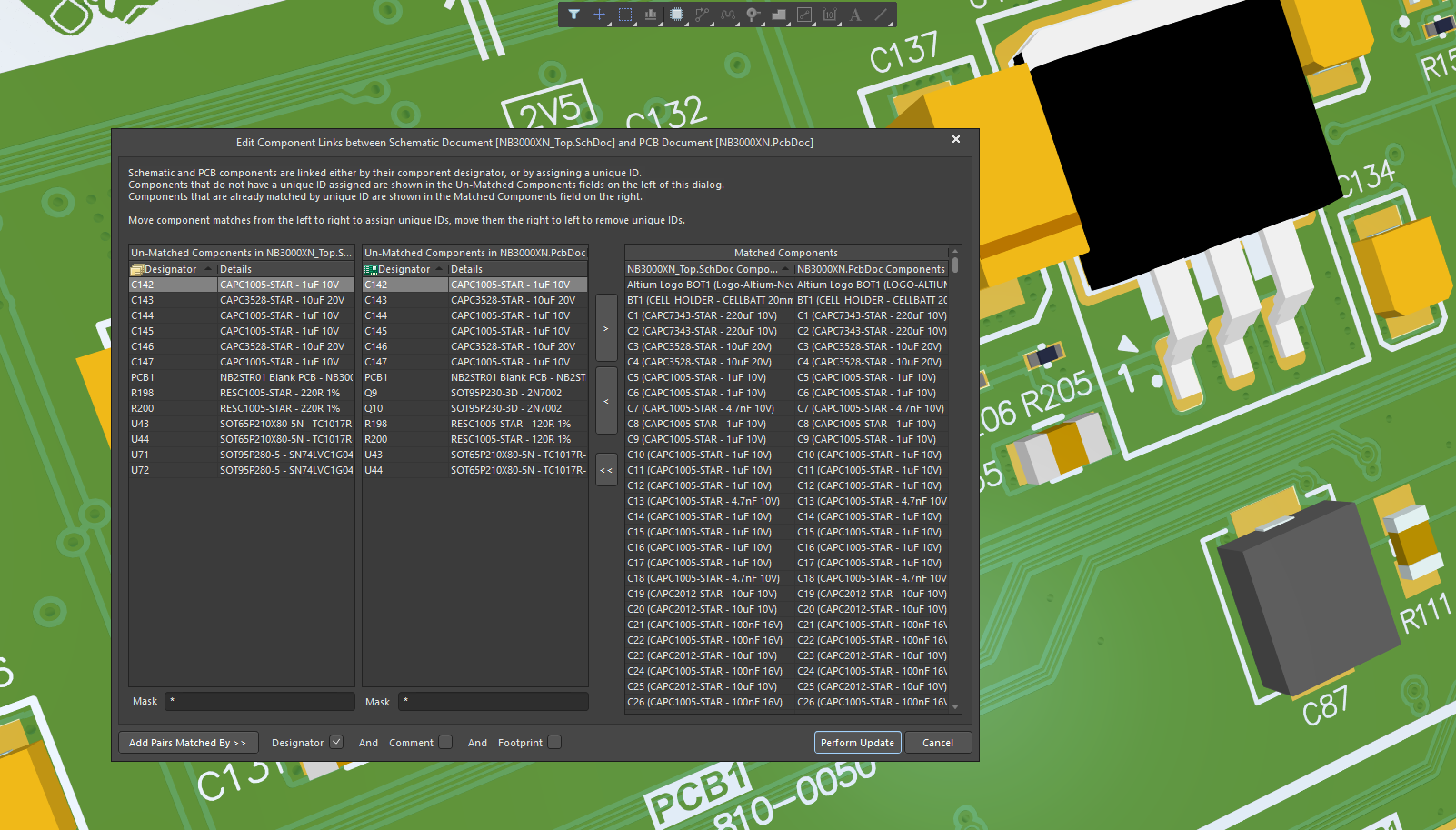Select R198 in schematic un-matched list
The image size is (1456, 830).
[x=242, y=393]
